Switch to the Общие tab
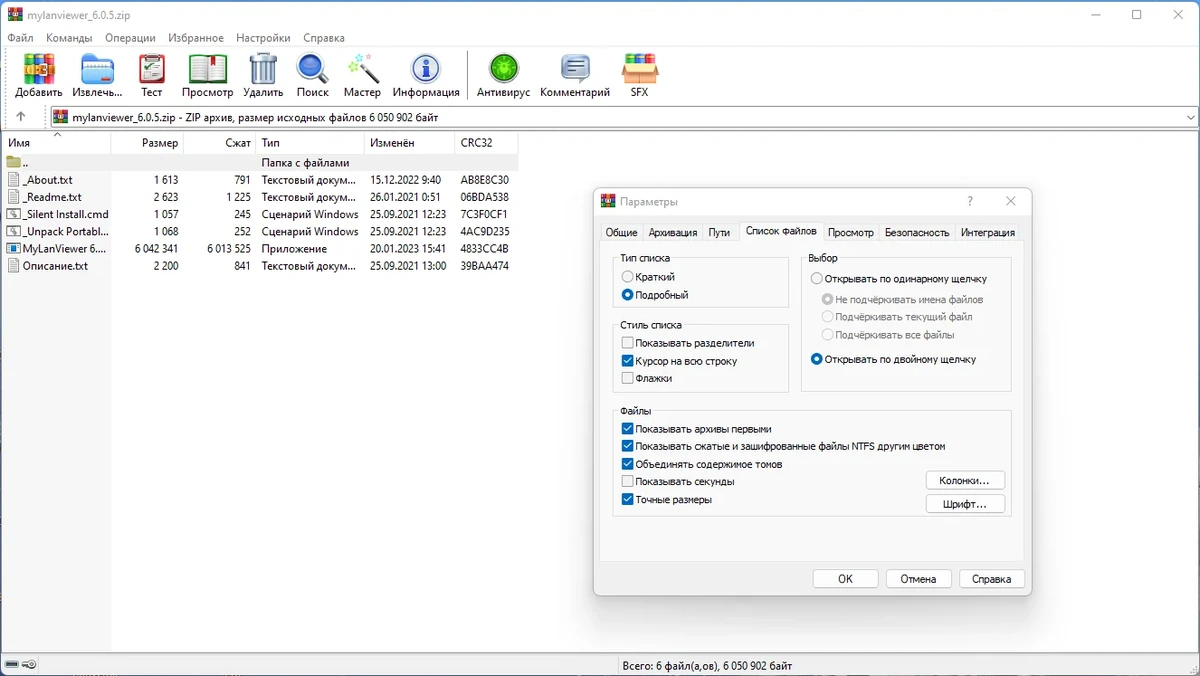This screenshot has height=676, width=1200. 622,232
